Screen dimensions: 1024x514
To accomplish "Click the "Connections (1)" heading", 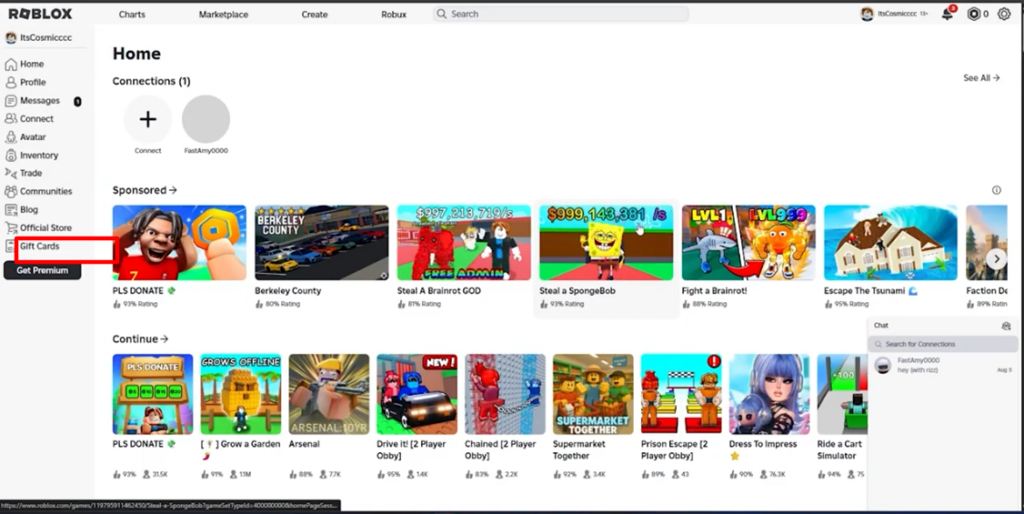I will (152, 81).
